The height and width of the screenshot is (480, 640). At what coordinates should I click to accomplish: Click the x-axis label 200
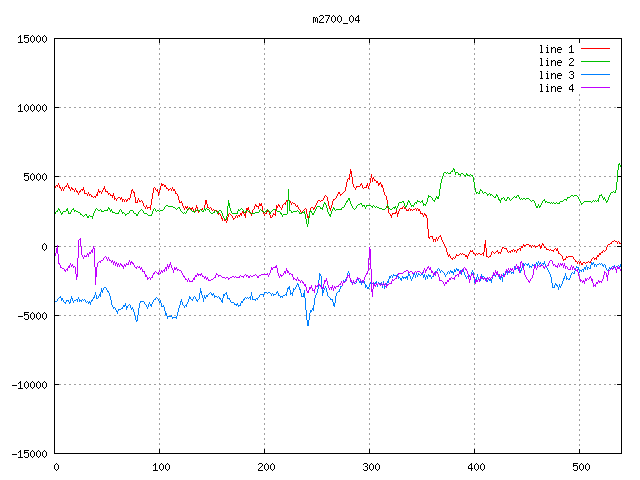266,467
